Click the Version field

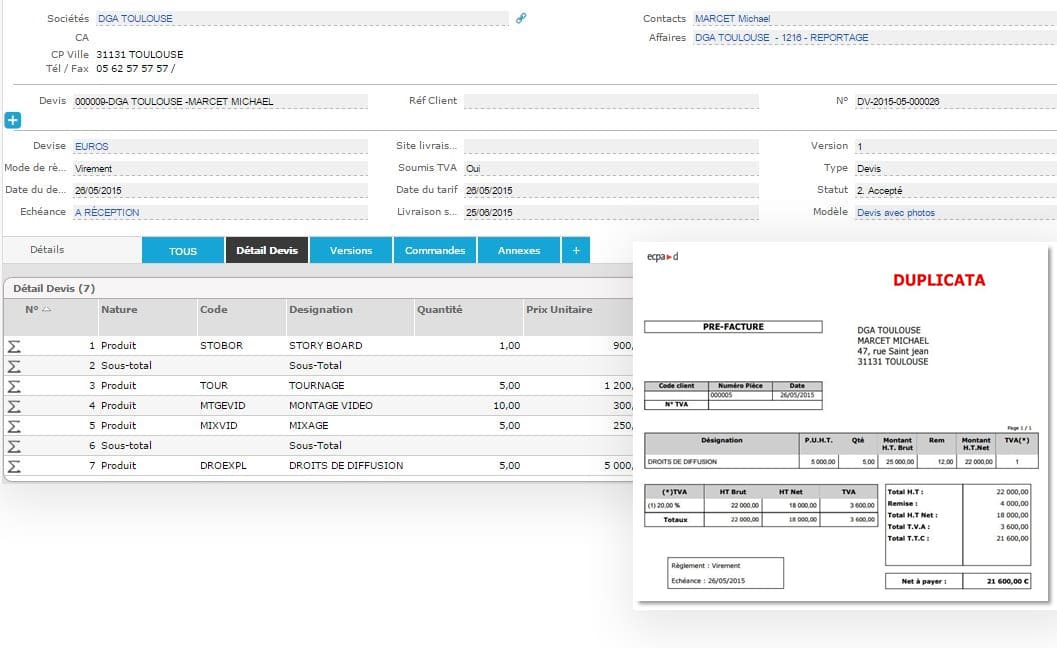(956, 146)
